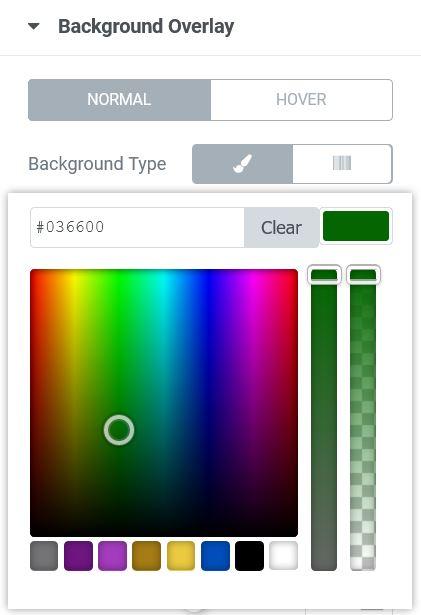The height and width of the screenshot is (615, 421).
Task: Select the classic brush background type
Action: click(242, 164)
